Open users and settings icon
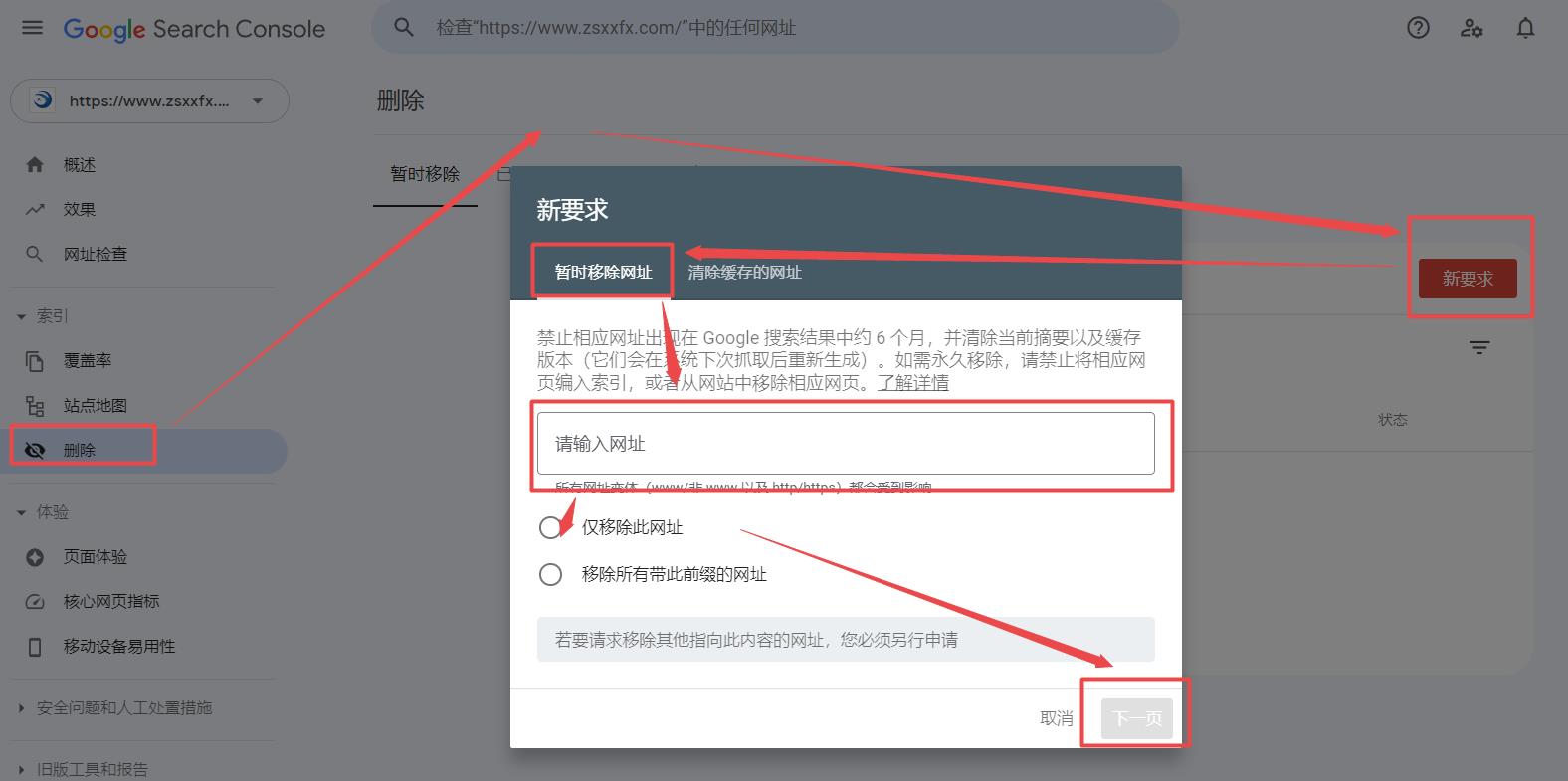The image size is (1568, 781). coord(1471,28)
